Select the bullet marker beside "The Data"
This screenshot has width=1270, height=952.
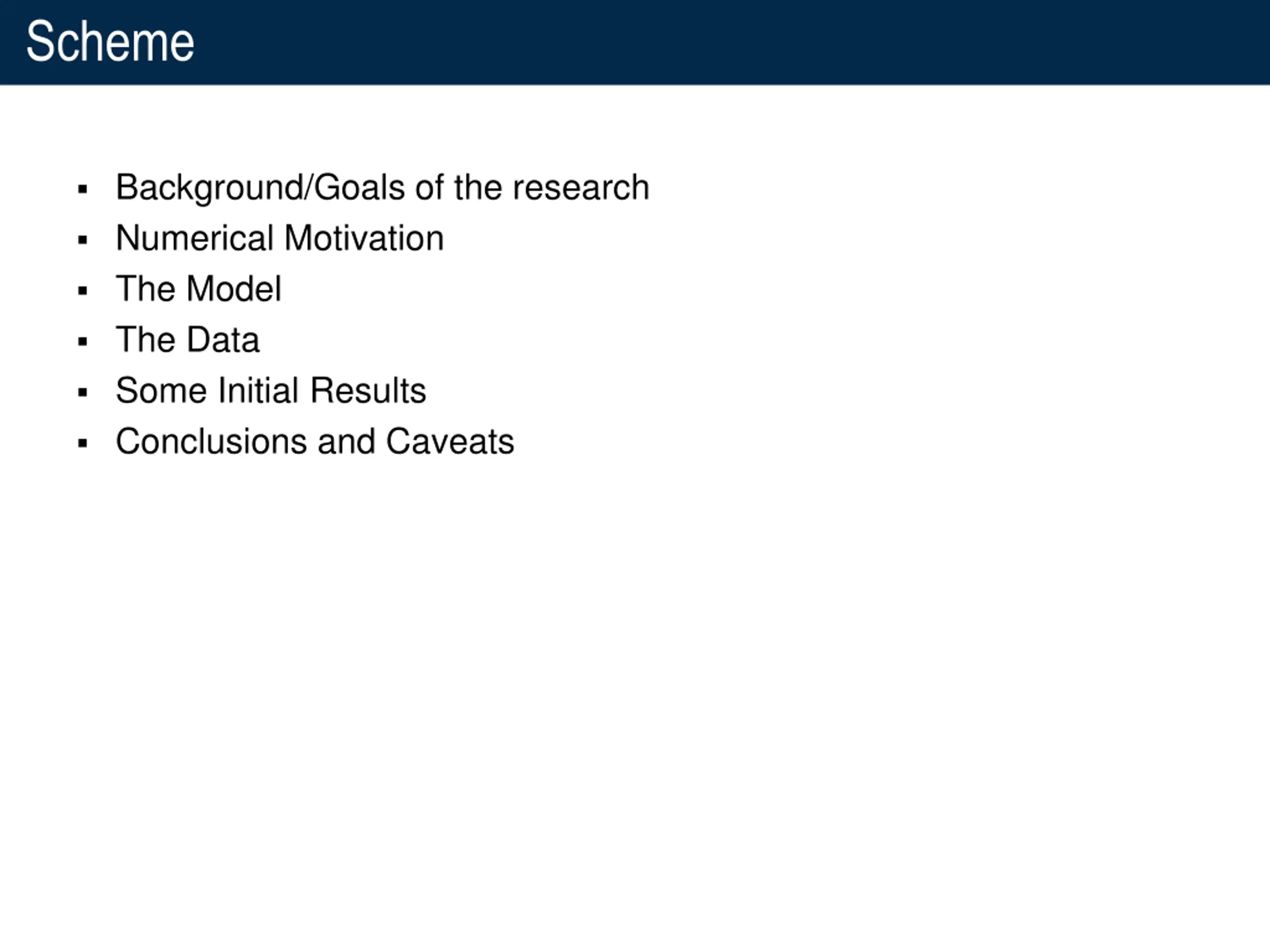pyautogui.click(x=83, y=342)
